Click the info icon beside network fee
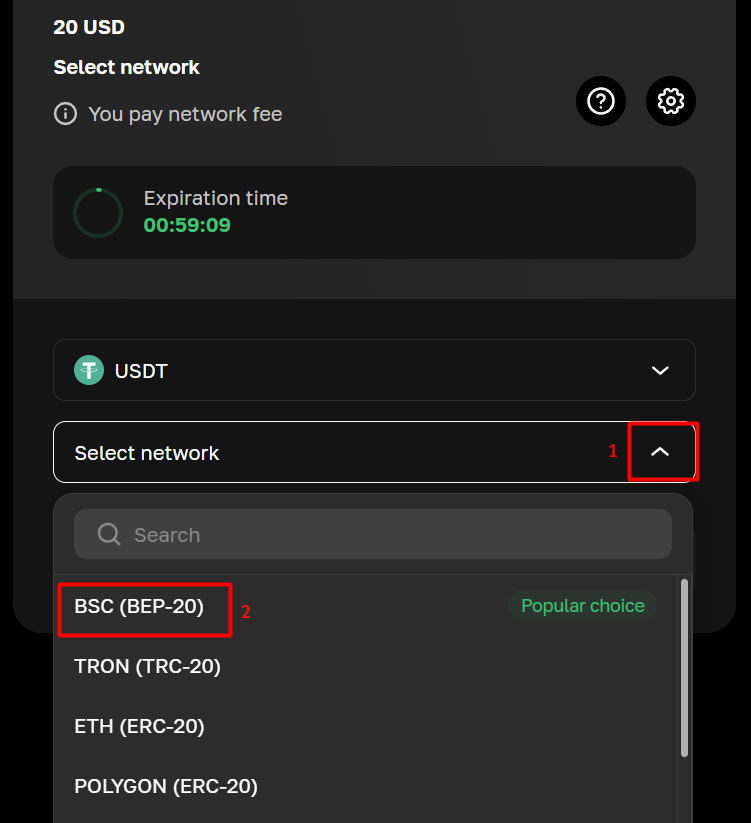 (65, 114)
